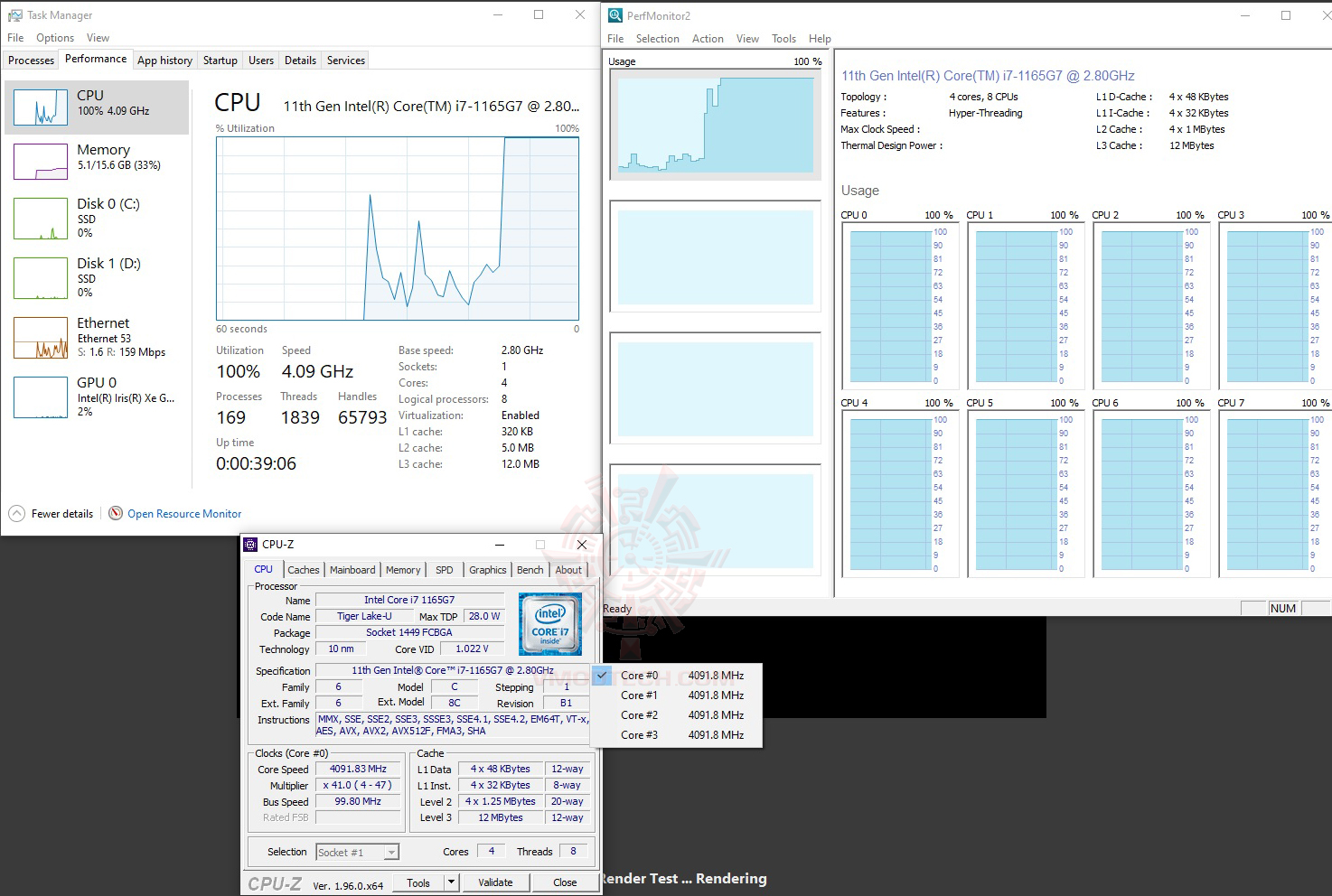
Task: Select Memory in Task Manager's performance sidebar
Action: click(x=98, y=161)
